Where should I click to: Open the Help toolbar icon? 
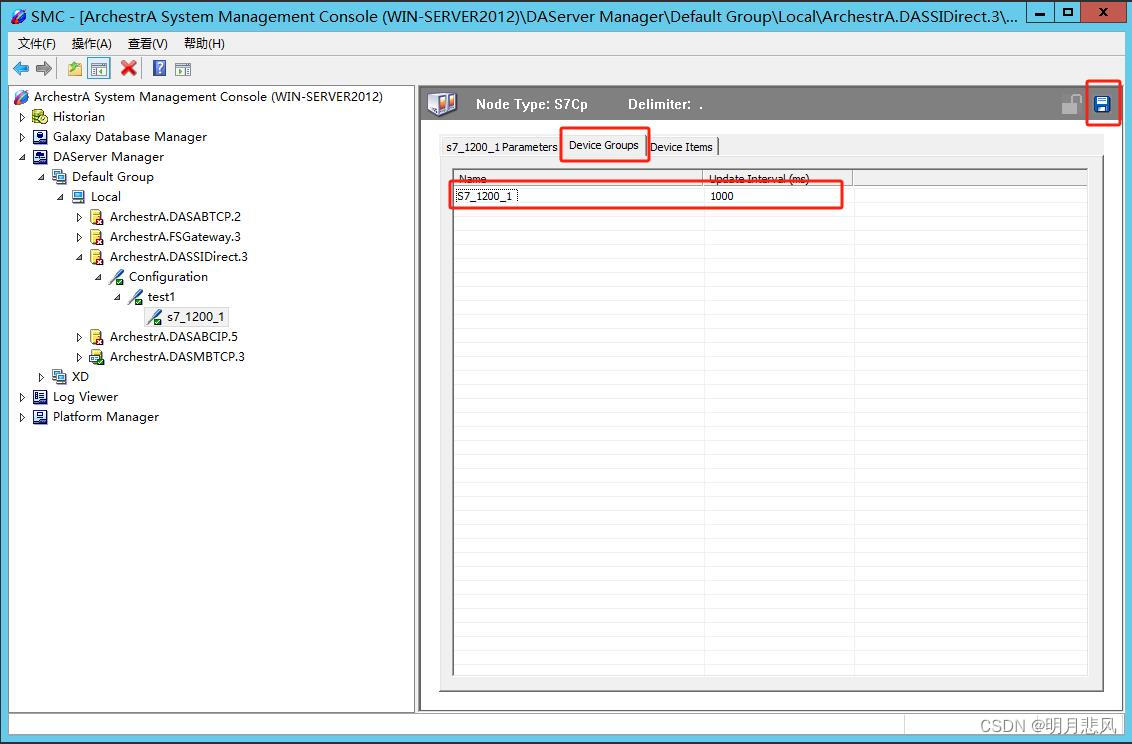pos(160,69)
